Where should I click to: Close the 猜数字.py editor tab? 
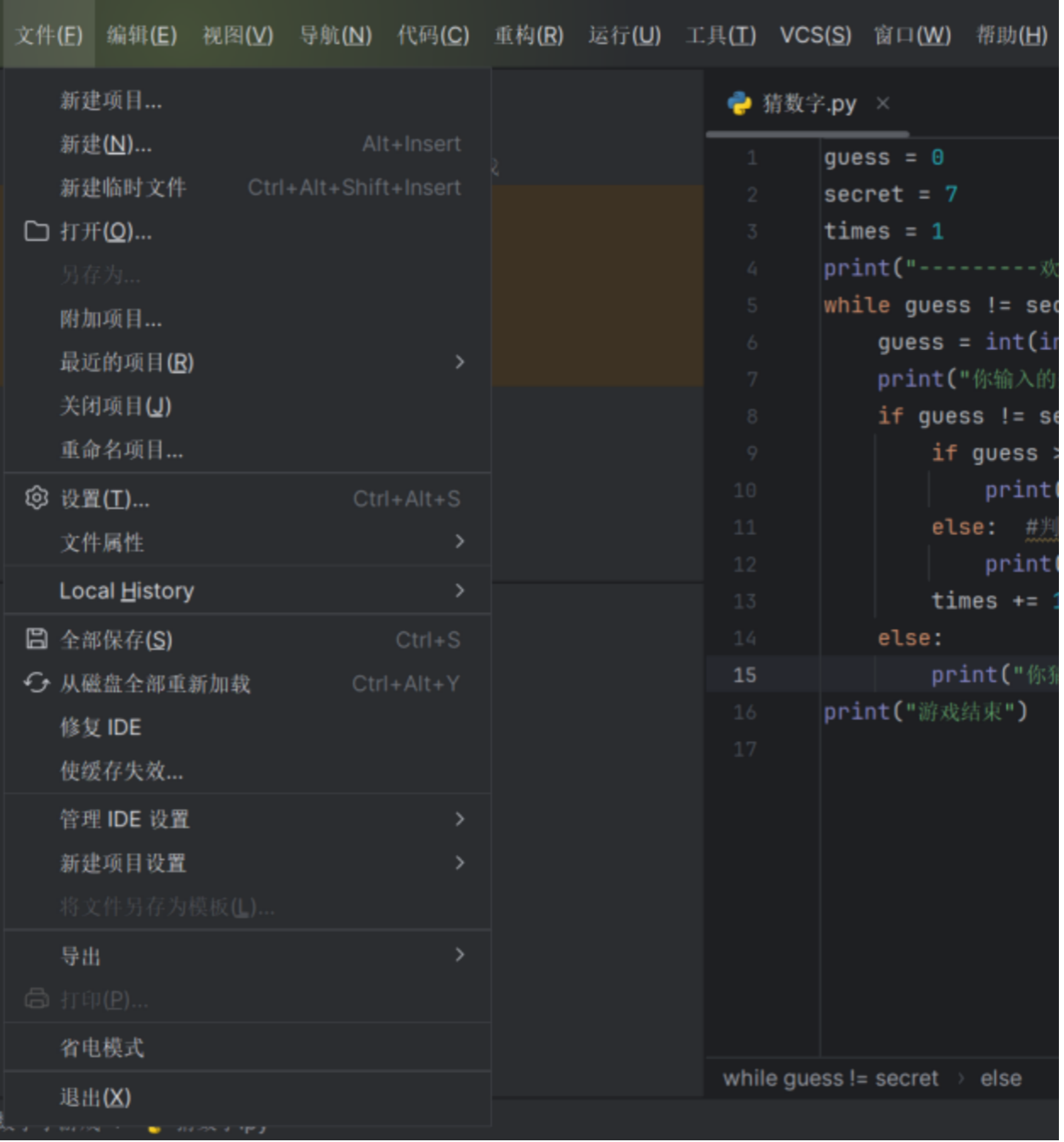click(x=883, y=104)
